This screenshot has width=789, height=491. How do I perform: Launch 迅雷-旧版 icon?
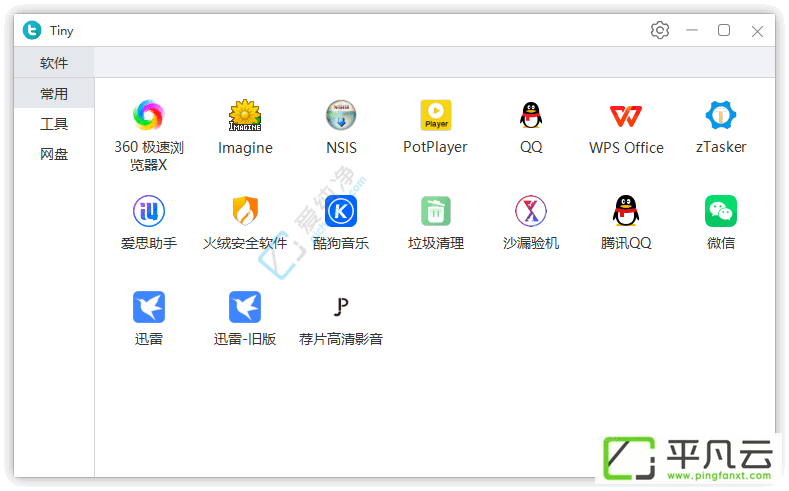point(245,306)
